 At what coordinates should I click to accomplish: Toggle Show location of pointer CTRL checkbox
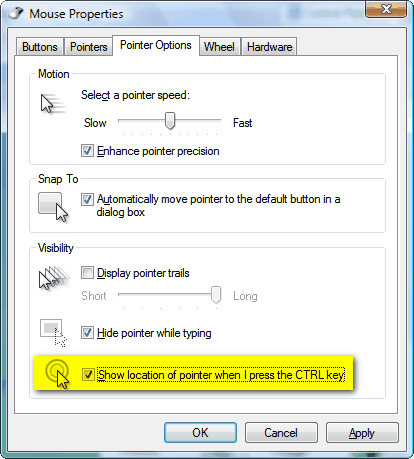tap(88, 374)
